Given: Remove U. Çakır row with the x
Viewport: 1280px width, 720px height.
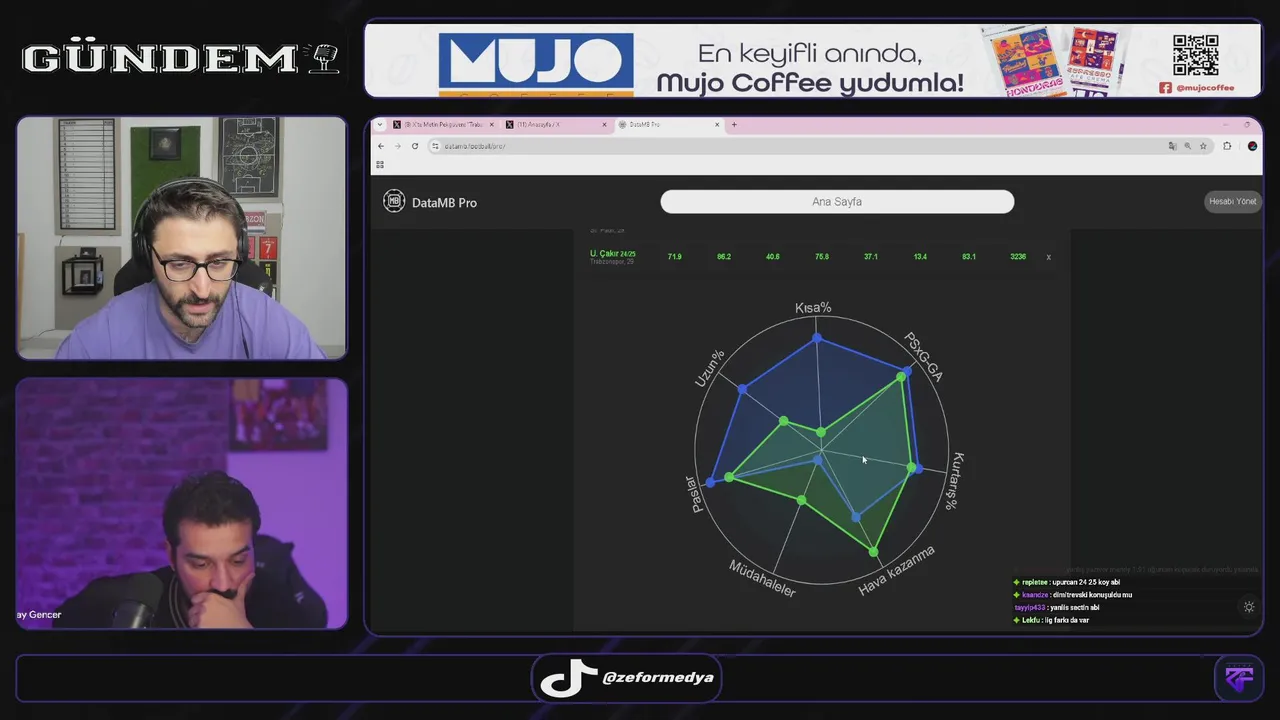Looking at the screenshot, I should (1048, 257).
